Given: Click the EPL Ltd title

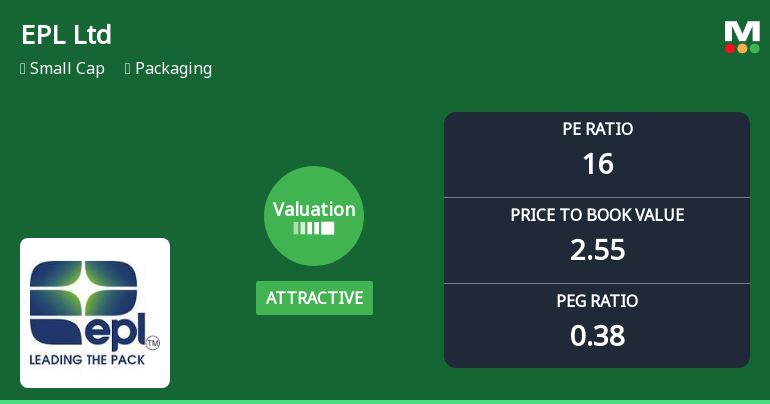Looking at the screenshot, I should point(66,35).
